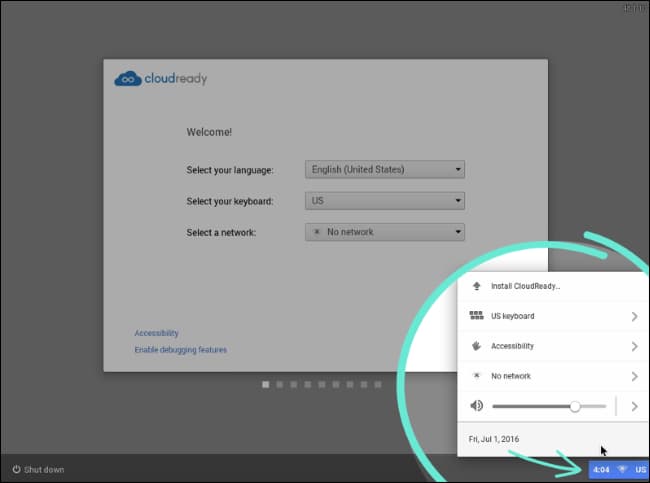650x483 pixels.
Task: Click the Shut down power icon
Action: tap(17, 469)
